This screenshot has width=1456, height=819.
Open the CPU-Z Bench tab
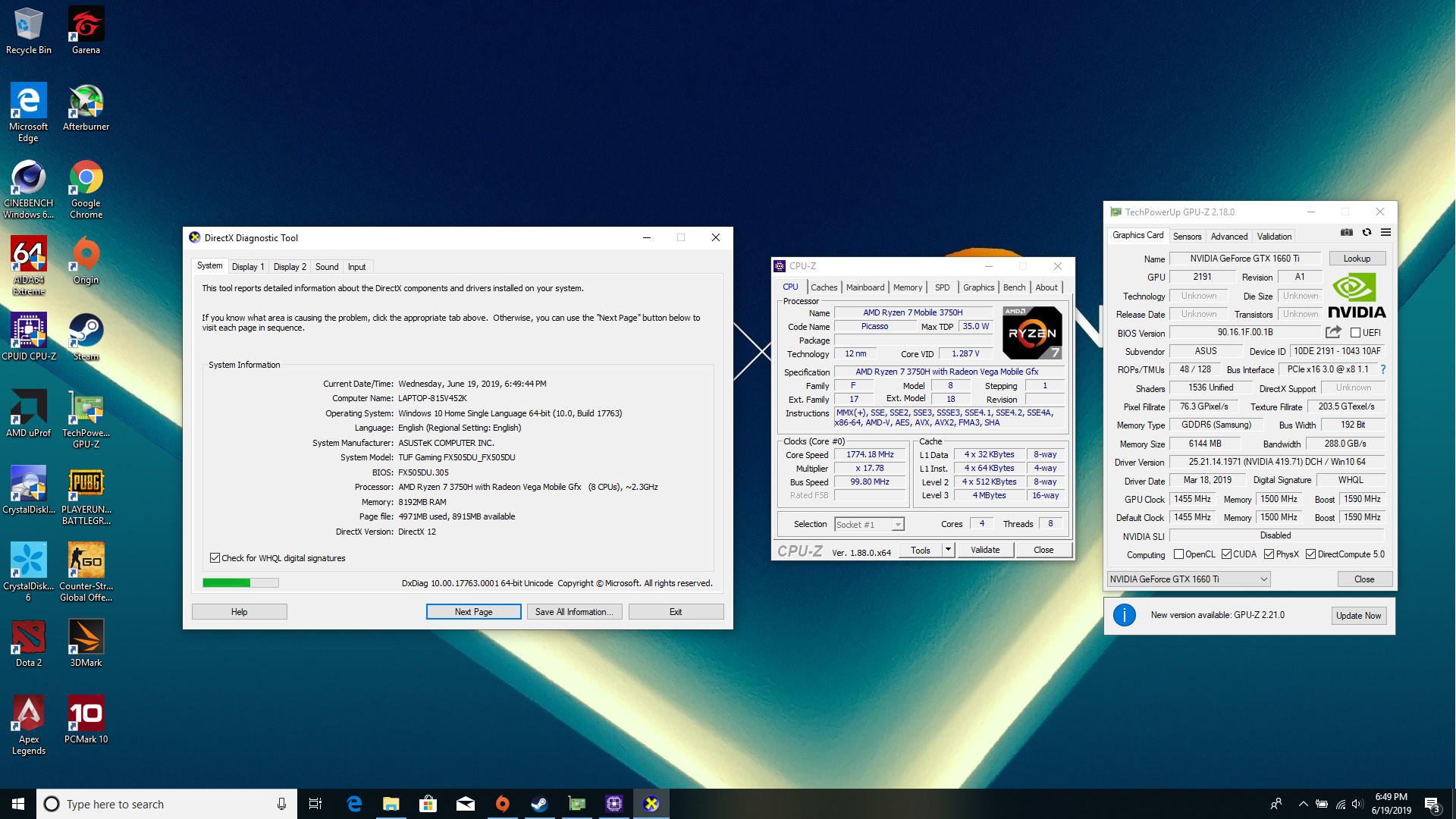tap(1014, 287)
